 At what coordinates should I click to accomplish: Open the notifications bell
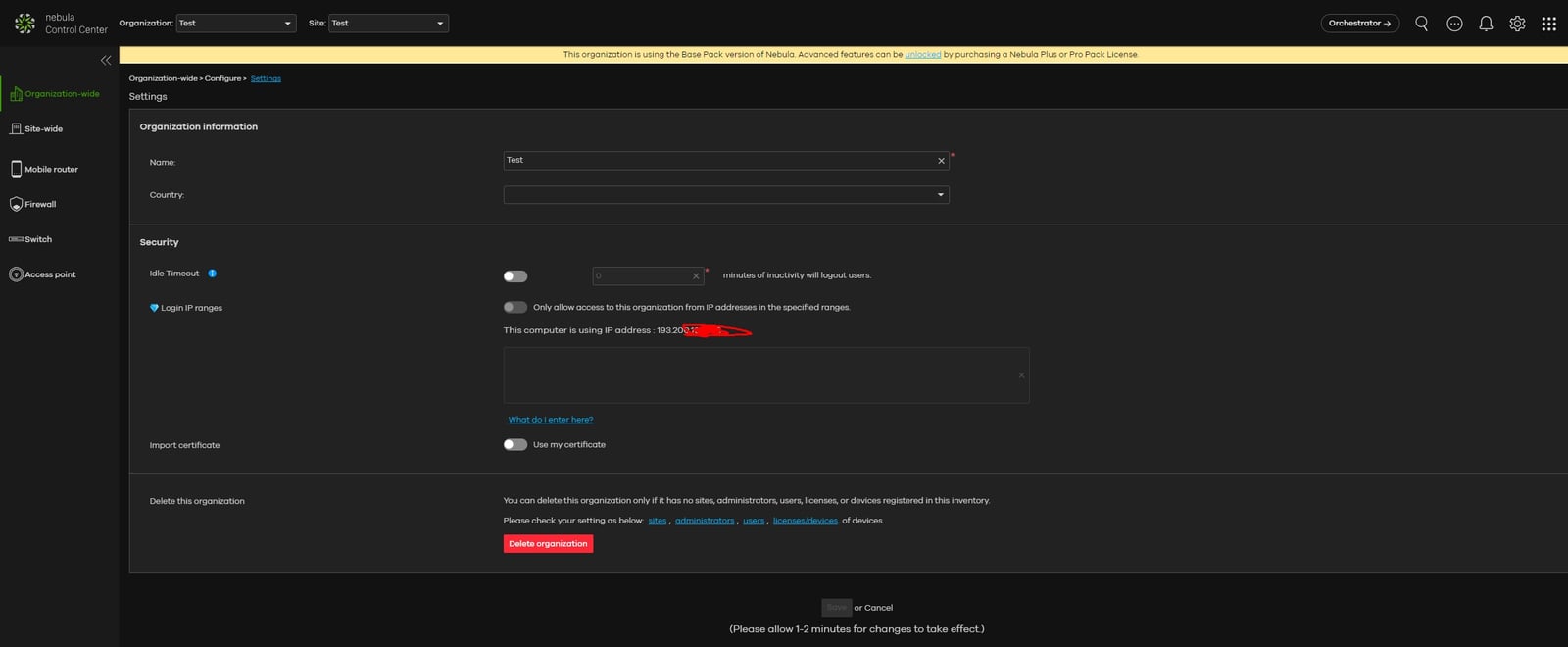click(x=1486, y=24)
